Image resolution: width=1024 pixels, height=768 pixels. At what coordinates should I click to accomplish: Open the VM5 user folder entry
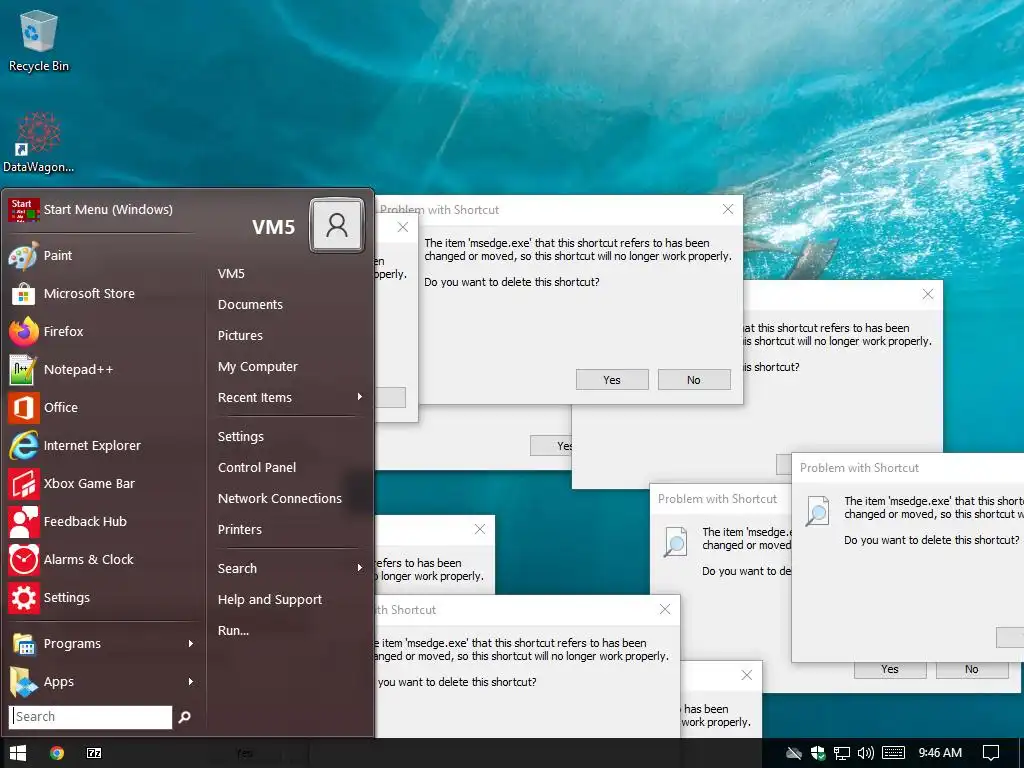coord(231,274)
